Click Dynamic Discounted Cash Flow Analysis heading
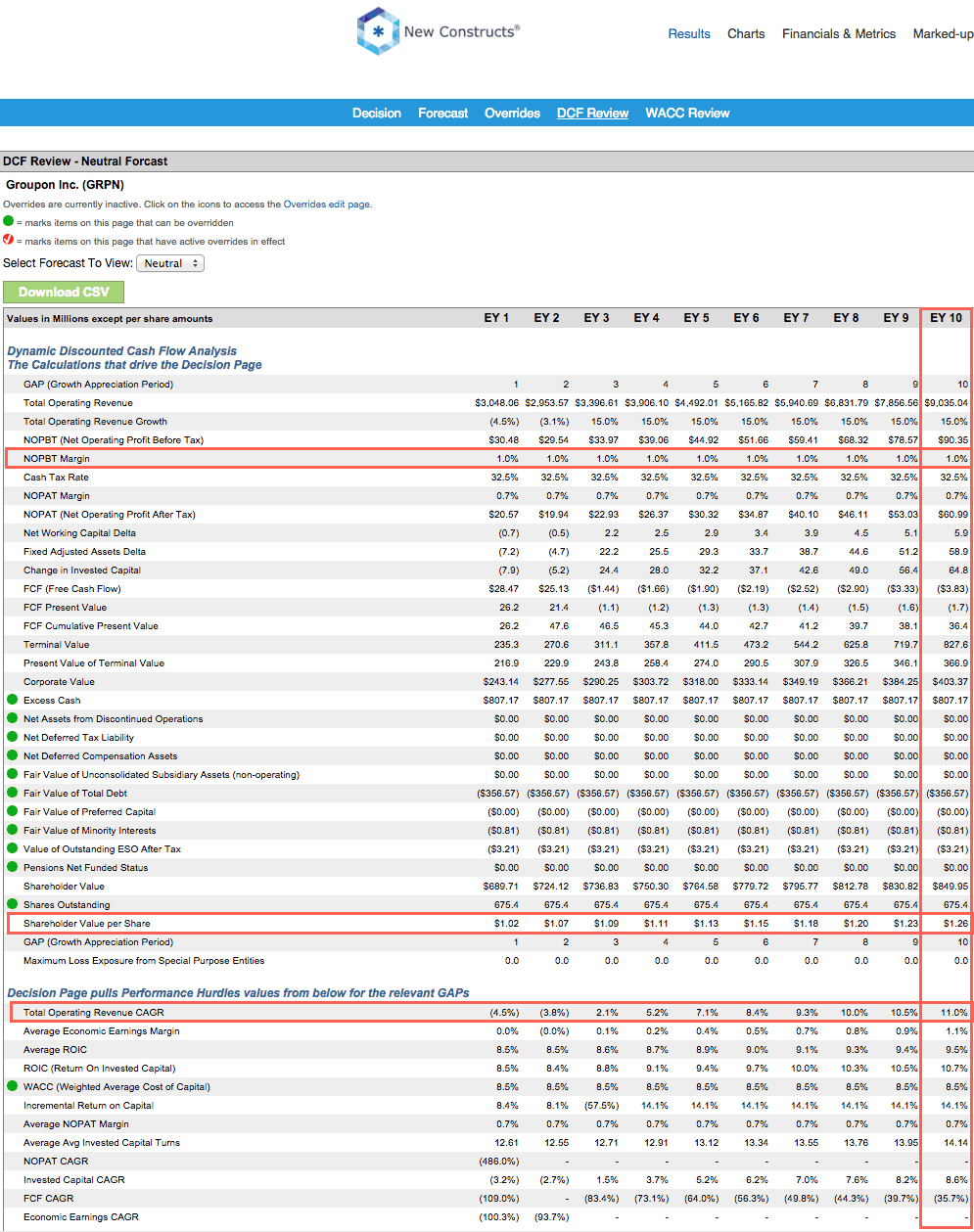 tap(122, 351)
